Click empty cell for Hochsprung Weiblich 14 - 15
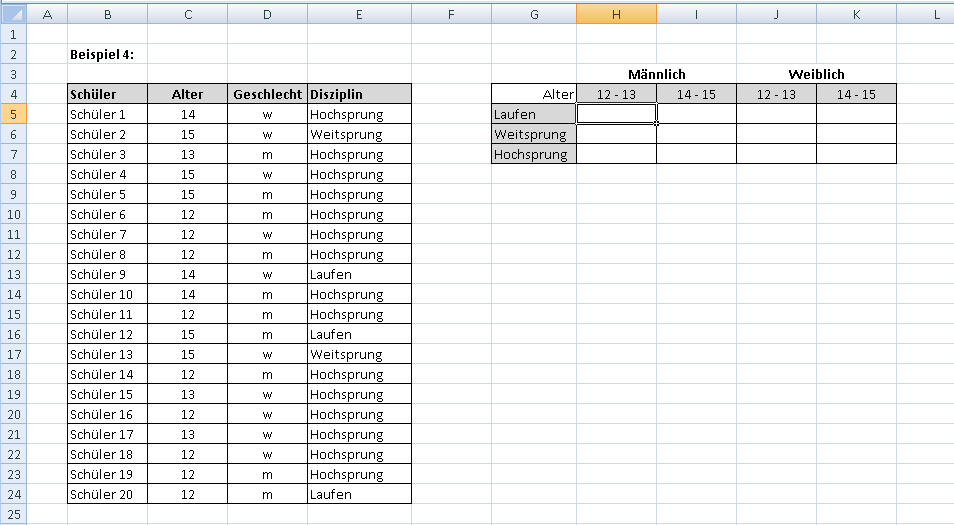 856,154
